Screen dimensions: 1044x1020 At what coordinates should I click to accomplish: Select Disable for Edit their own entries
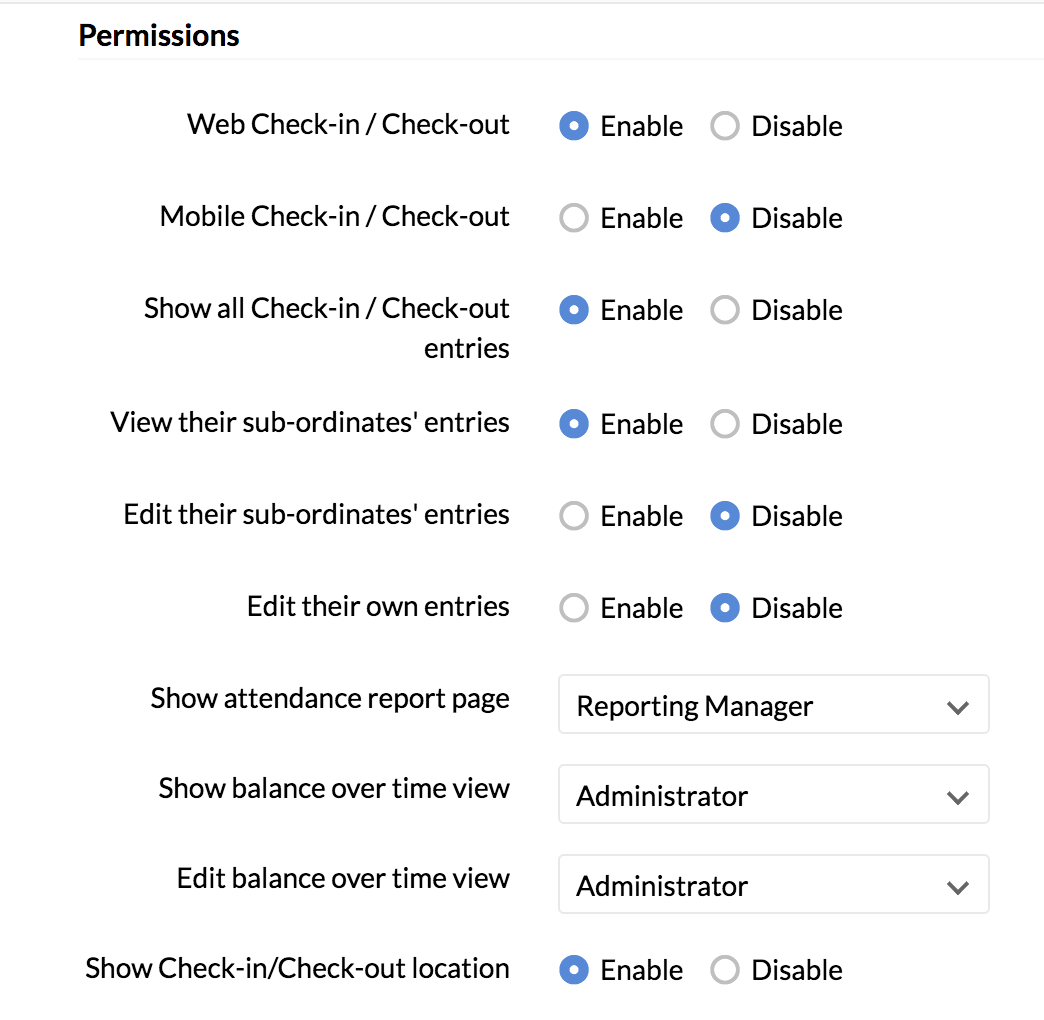click(x=725, y=608)
